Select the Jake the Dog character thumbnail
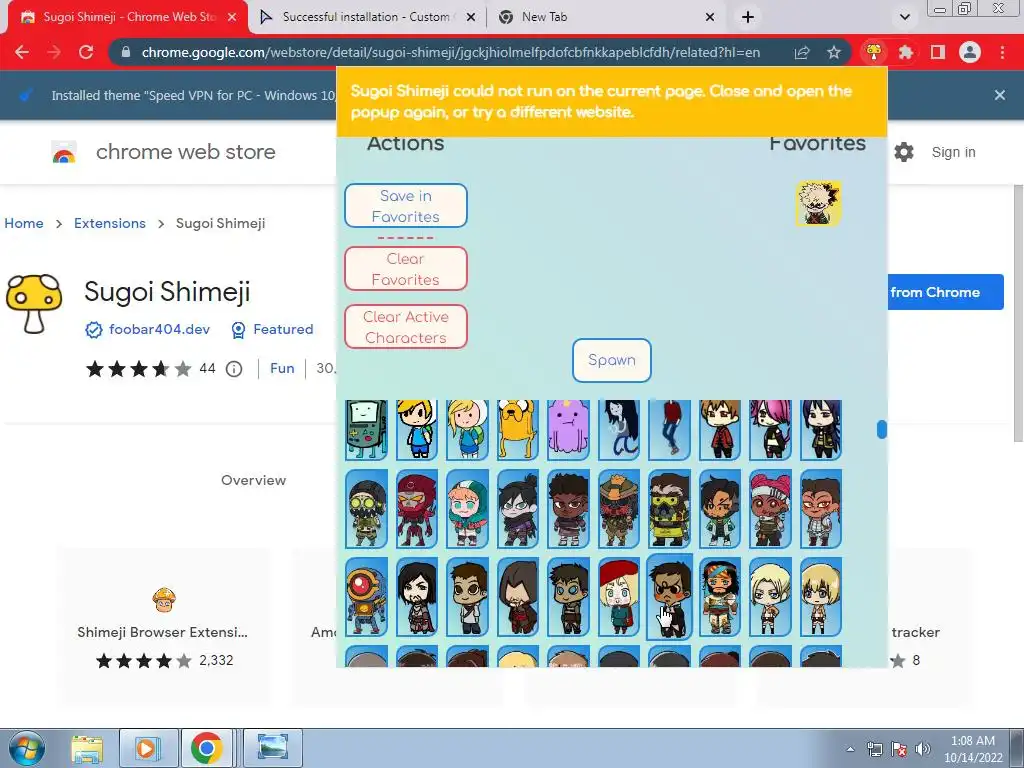The width and height of the screenshot is (1024, 768). coord(518,430)
